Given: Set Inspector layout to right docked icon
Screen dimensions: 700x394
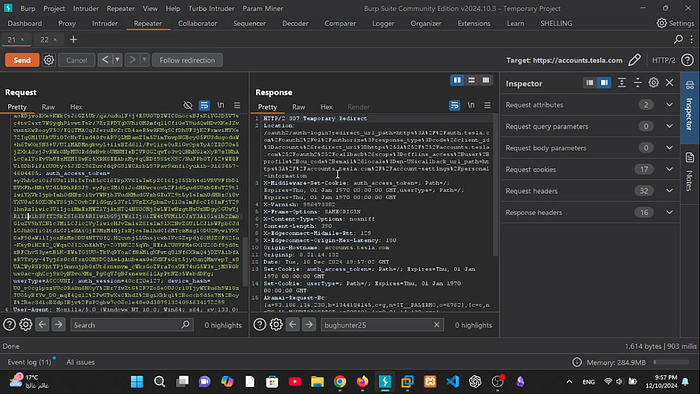Looking at the screenshot, I should pyautogui.click(x=604, y=83).
